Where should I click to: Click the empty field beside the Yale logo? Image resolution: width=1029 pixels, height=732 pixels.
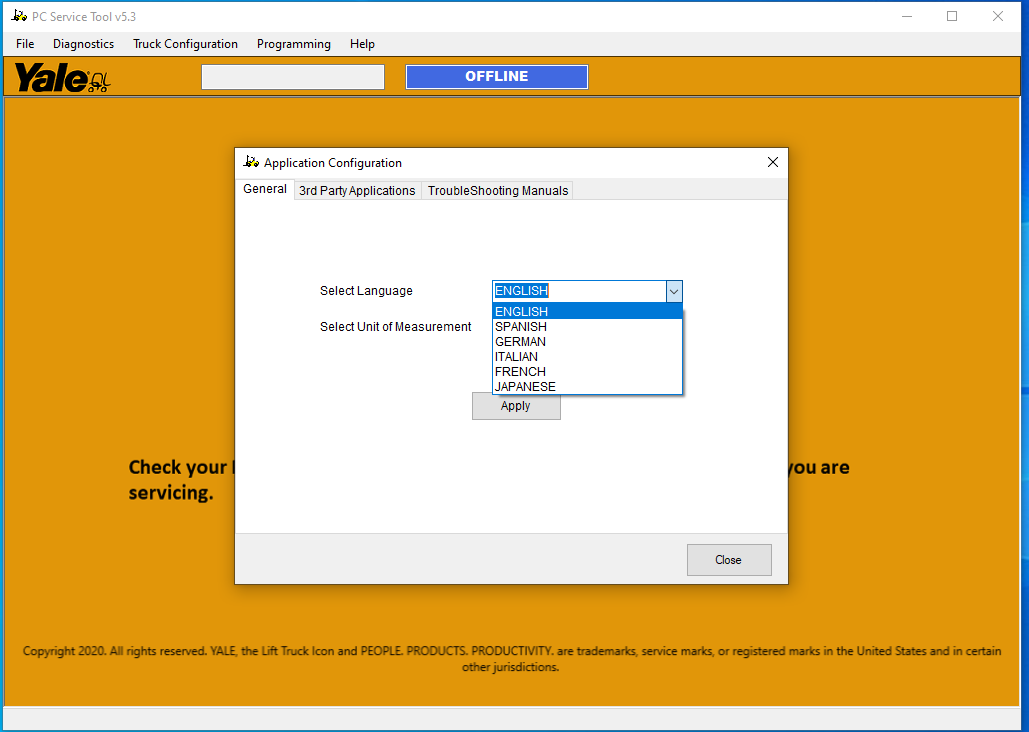click(292, 77)
